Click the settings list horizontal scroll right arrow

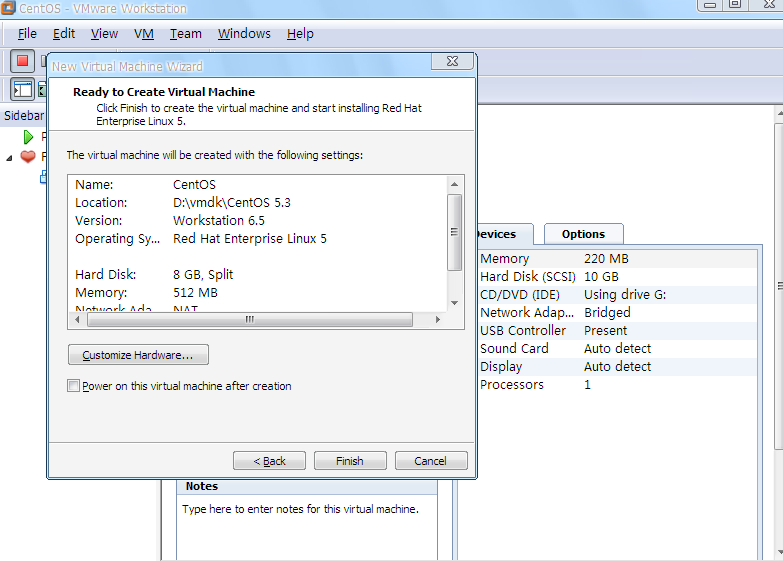click(x=438, y=320)
